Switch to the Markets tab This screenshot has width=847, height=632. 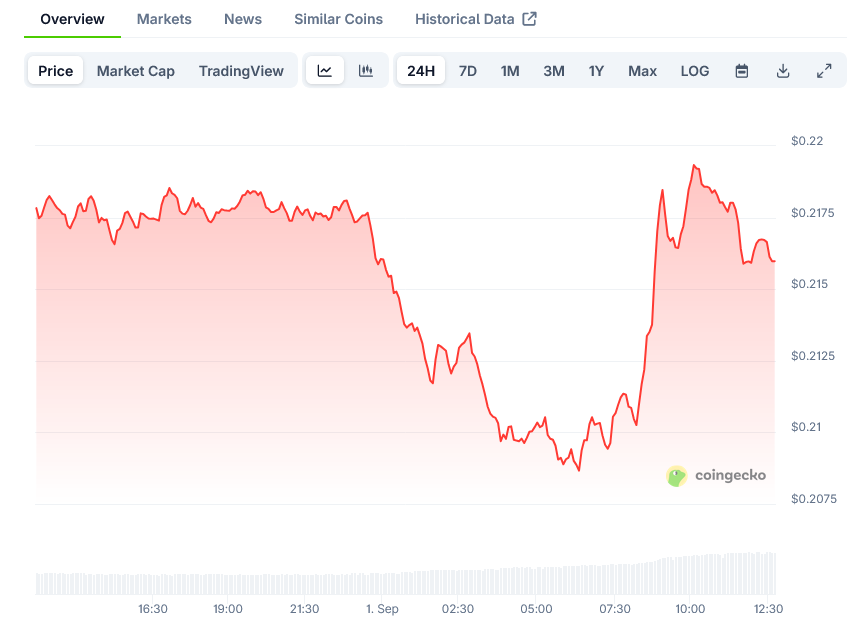pos(164,19)
